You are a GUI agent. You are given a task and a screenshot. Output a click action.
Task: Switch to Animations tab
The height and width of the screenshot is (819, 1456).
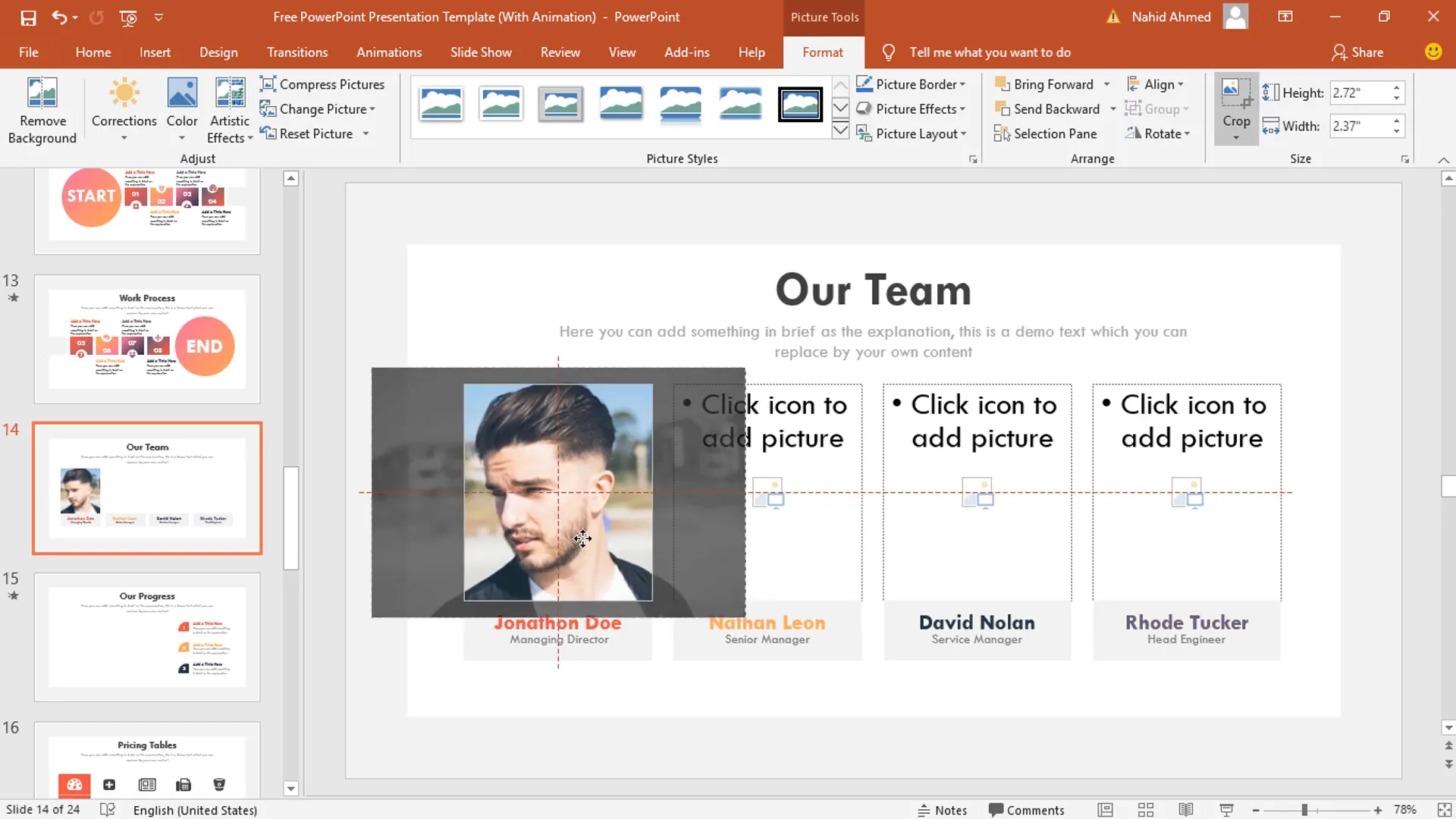coord(389,52)
